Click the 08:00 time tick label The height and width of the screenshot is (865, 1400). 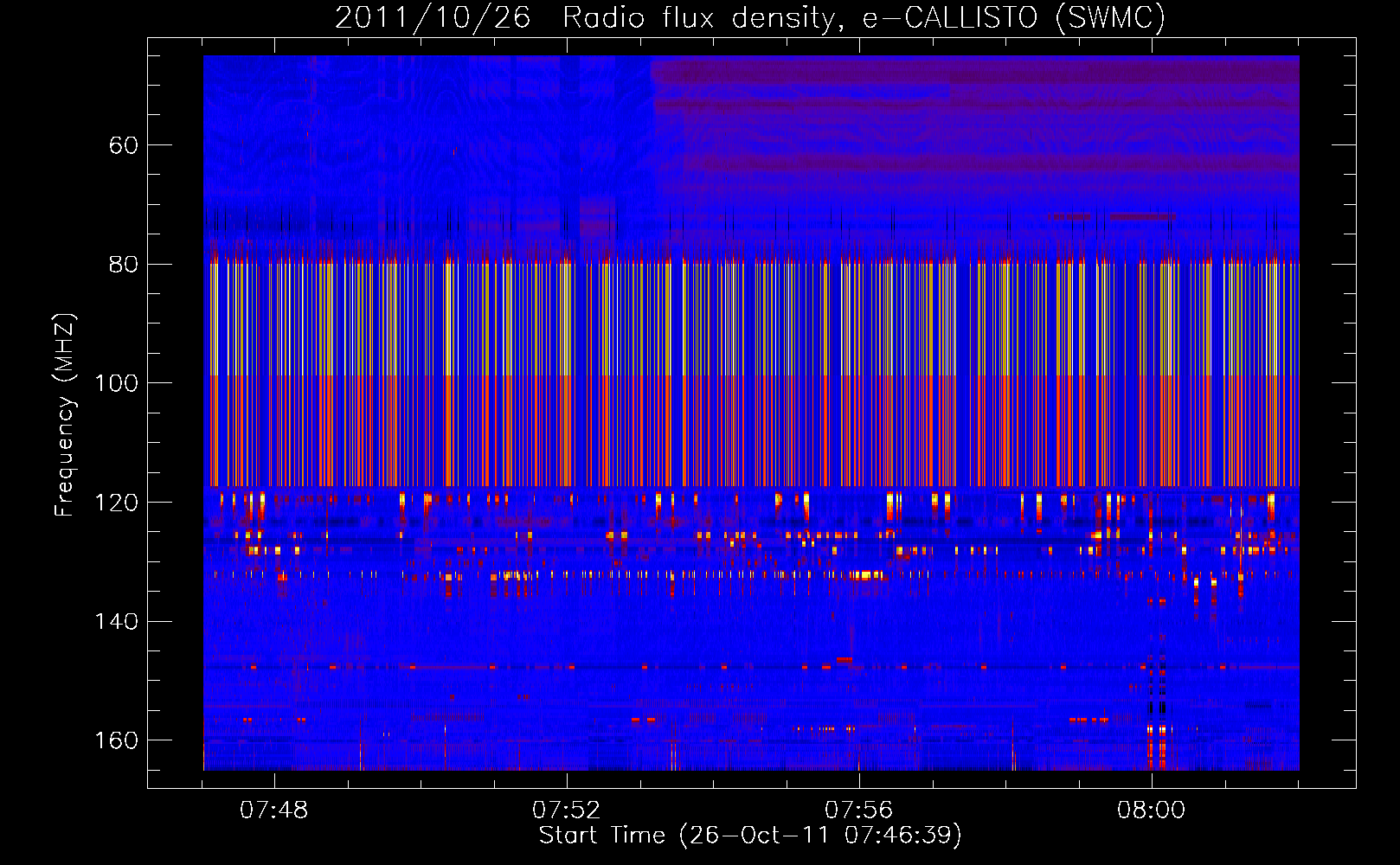(1152, 811)
